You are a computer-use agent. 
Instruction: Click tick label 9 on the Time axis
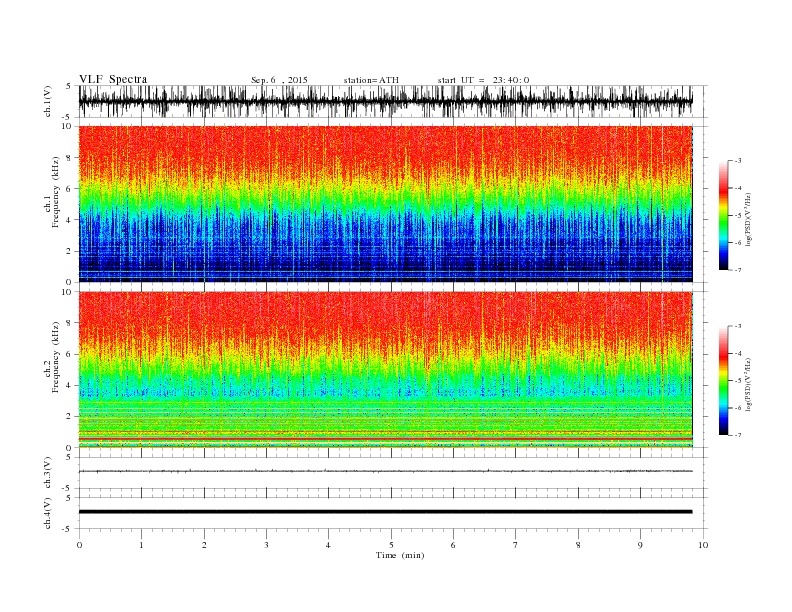pos(640,545)
